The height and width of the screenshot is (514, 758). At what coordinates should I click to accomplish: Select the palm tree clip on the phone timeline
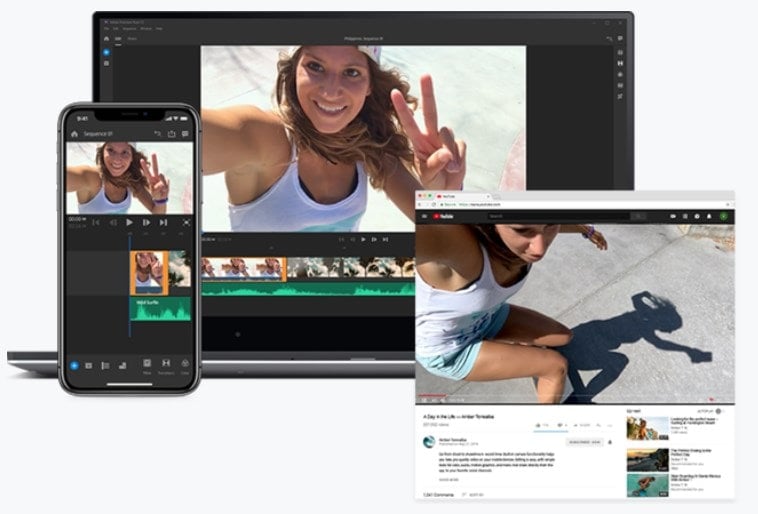180,269
